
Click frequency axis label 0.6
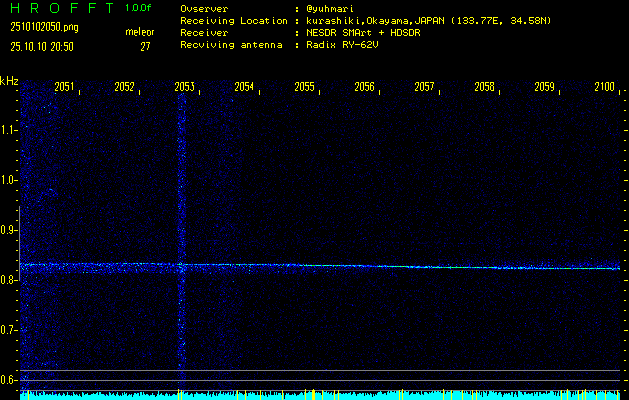coord(9,380)
